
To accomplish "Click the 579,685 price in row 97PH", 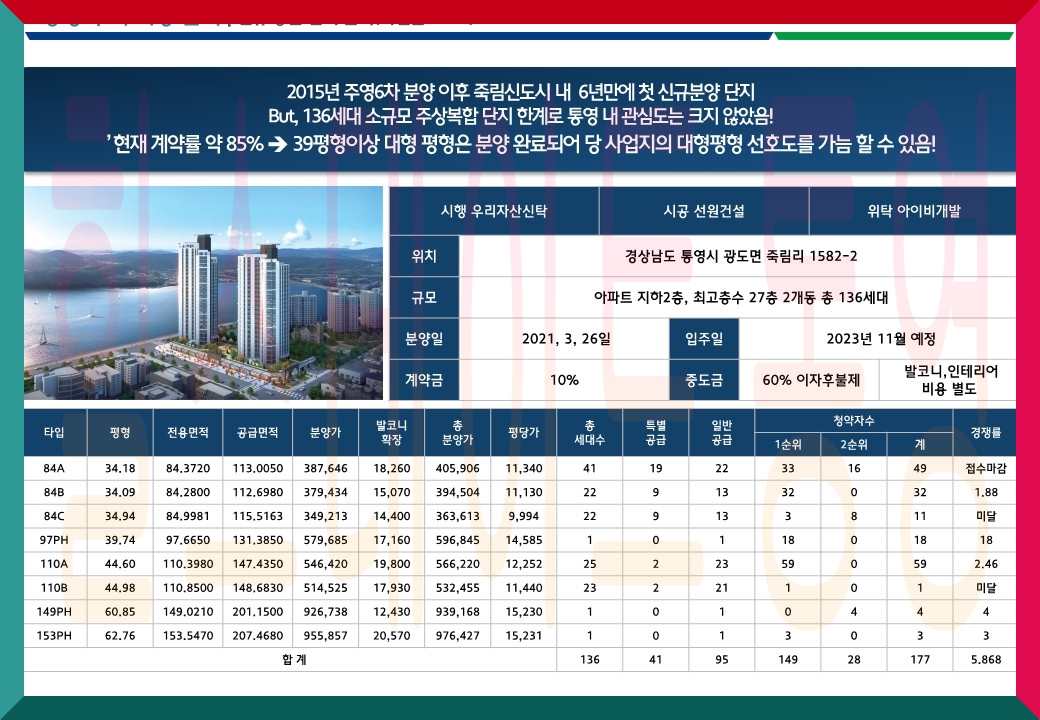I will (x=326, y=540).
